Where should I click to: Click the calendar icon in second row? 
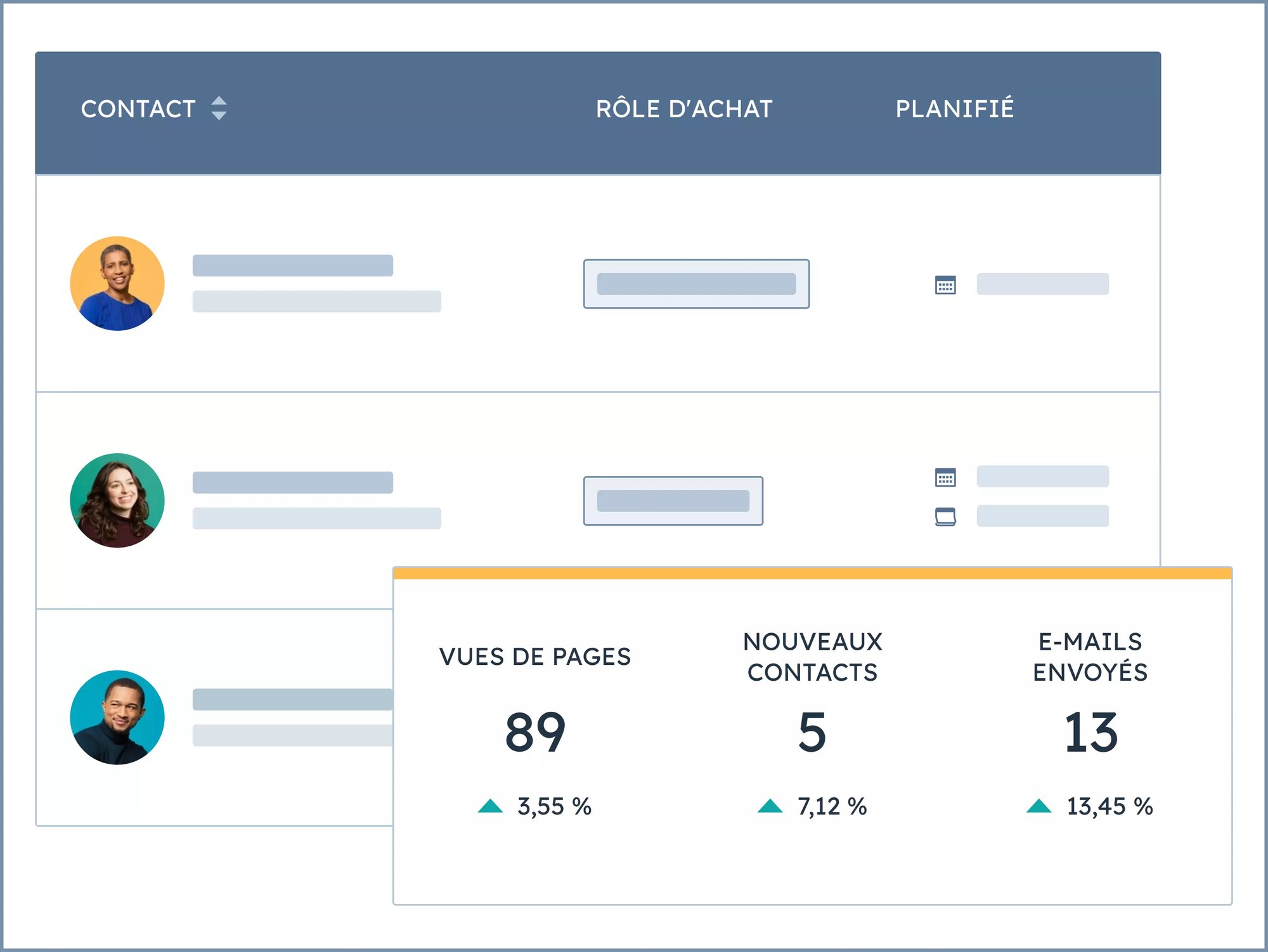pos(945,477)
